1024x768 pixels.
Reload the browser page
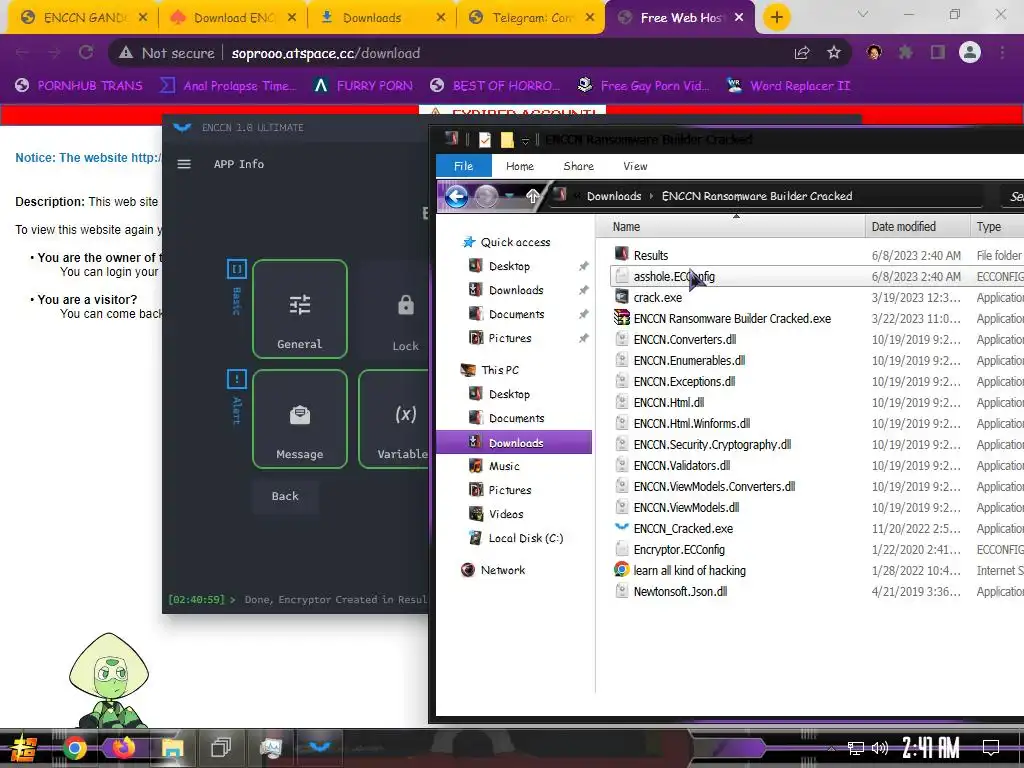[x=86, y=53]
